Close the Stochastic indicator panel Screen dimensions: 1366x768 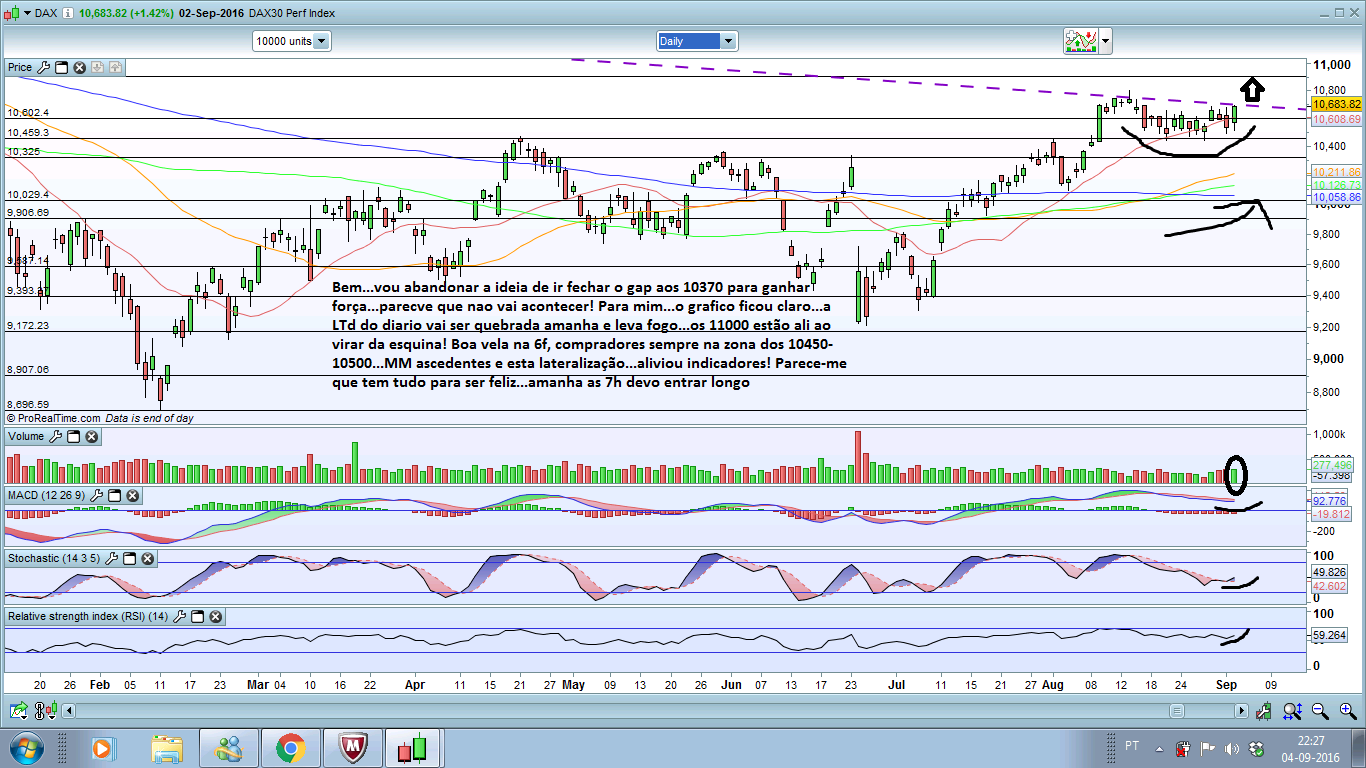(148, 557)
